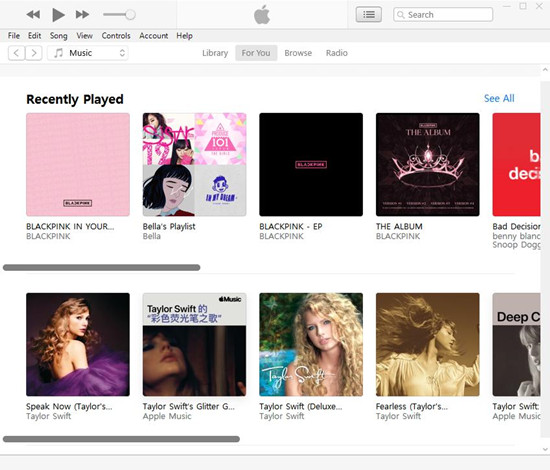Go back with the left chevron button

tap(16, 53)
